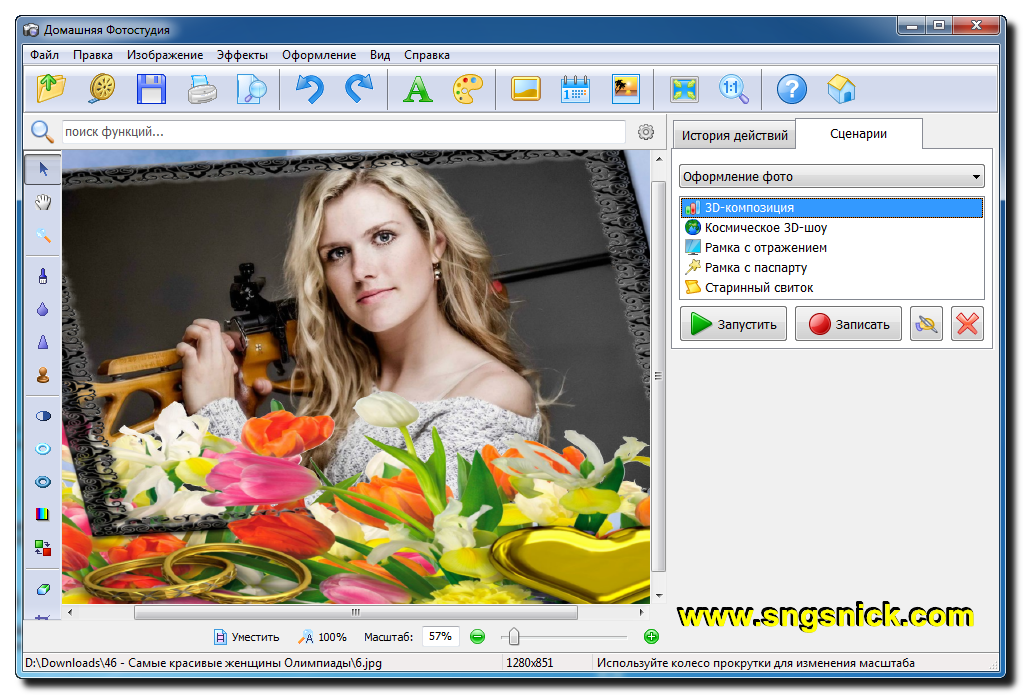Select the arrow pointer tool

[x=43, y=169]
